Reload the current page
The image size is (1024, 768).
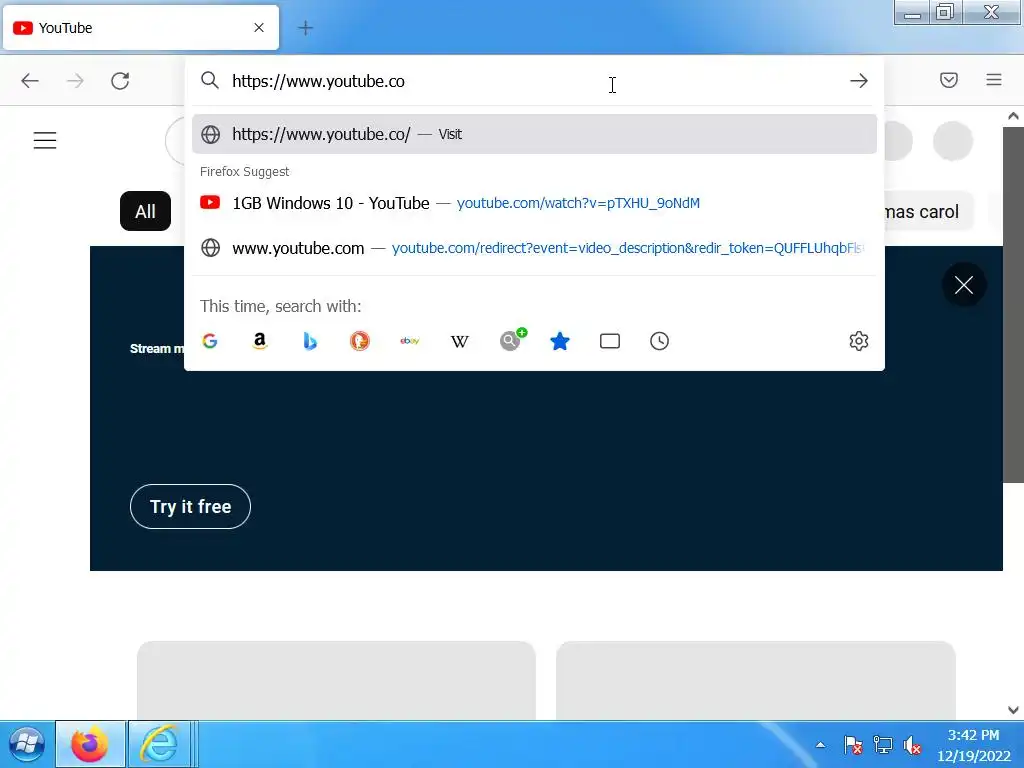tap(120, 81)
